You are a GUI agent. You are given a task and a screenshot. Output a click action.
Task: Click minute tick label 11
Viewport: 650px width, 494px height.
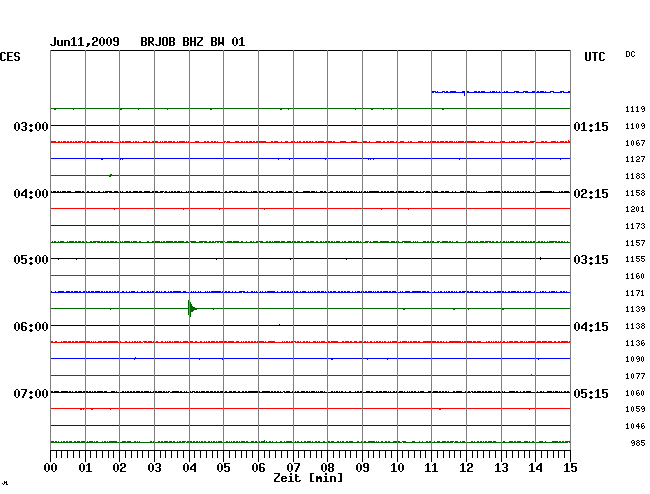(x=431, y=468)
